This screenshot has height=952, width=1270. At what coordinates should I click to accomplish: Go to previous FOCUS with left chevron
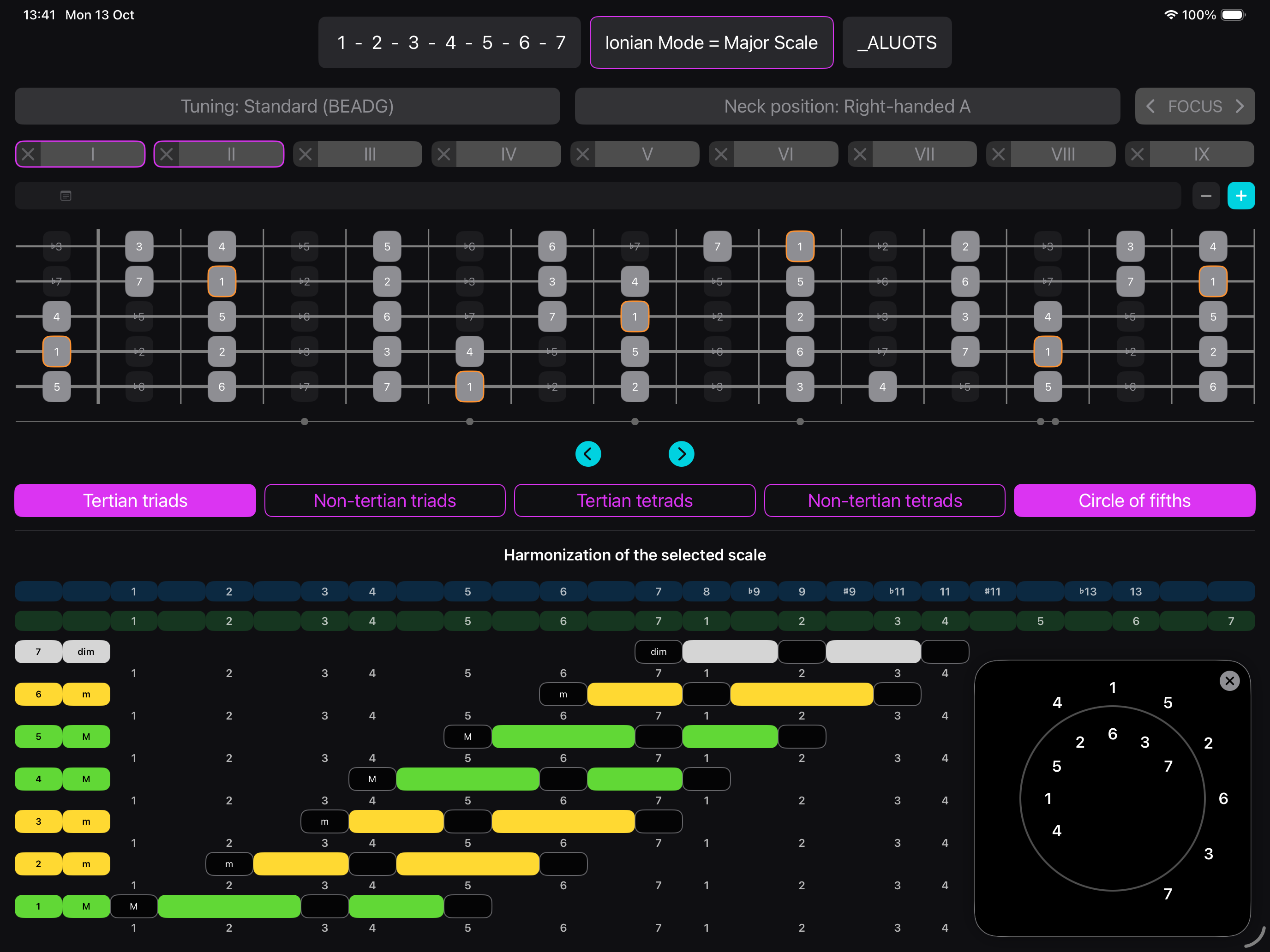point(1150,106)
